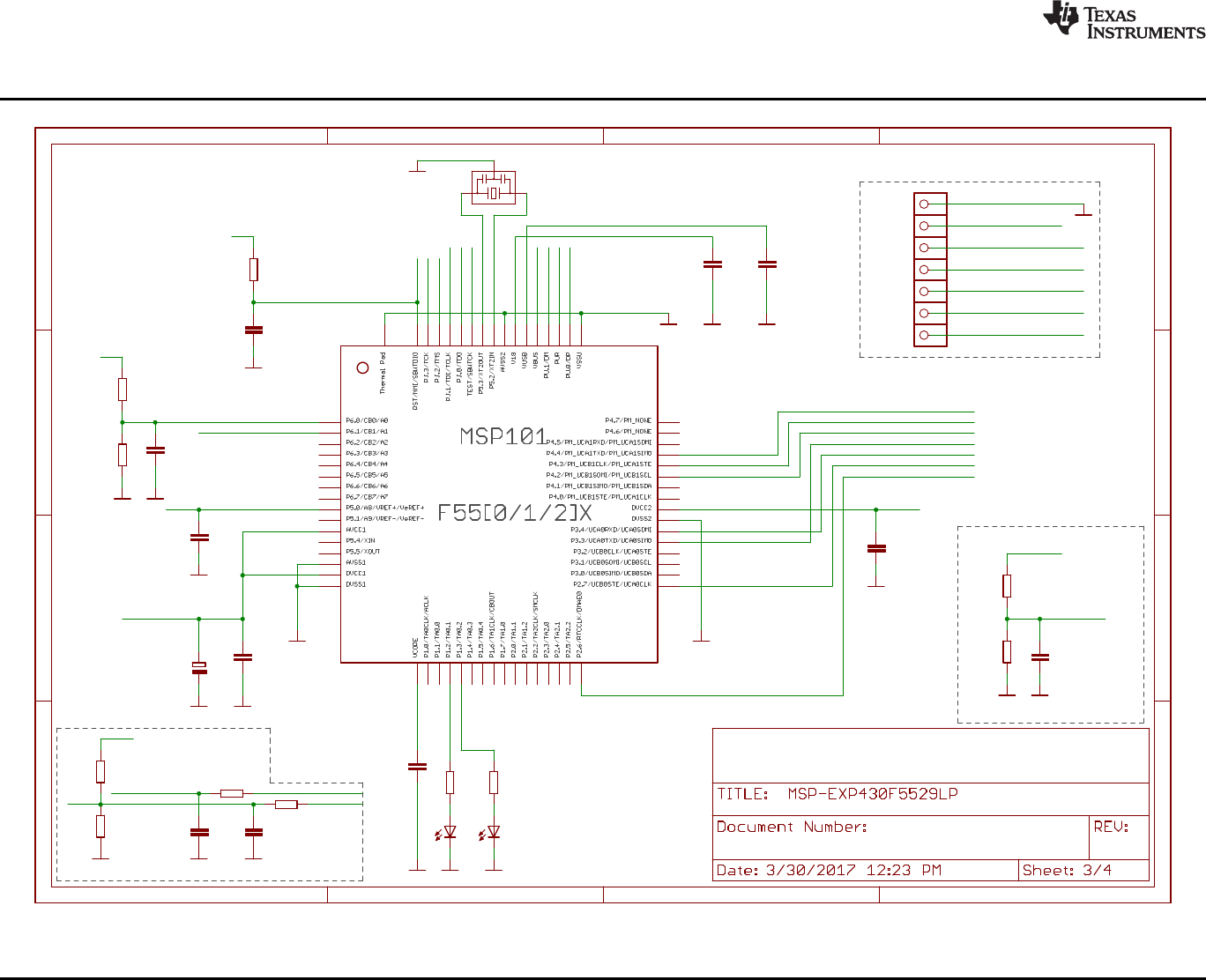Select pin label P6.3/CB3/A3
Screen dimensions: 1206x980
(x=367, y=453)
